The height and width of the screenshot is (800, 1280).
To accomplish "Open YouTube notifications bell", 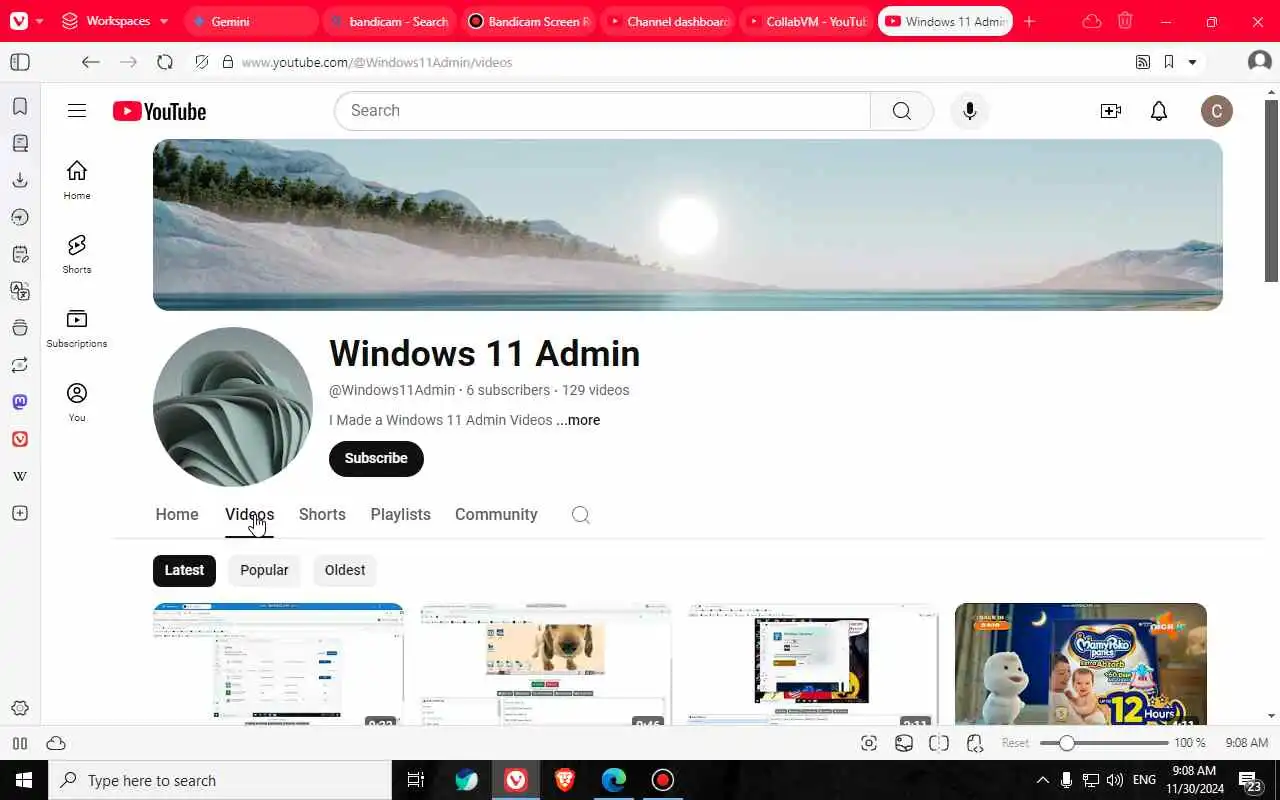I will [x=1159, y=111].
